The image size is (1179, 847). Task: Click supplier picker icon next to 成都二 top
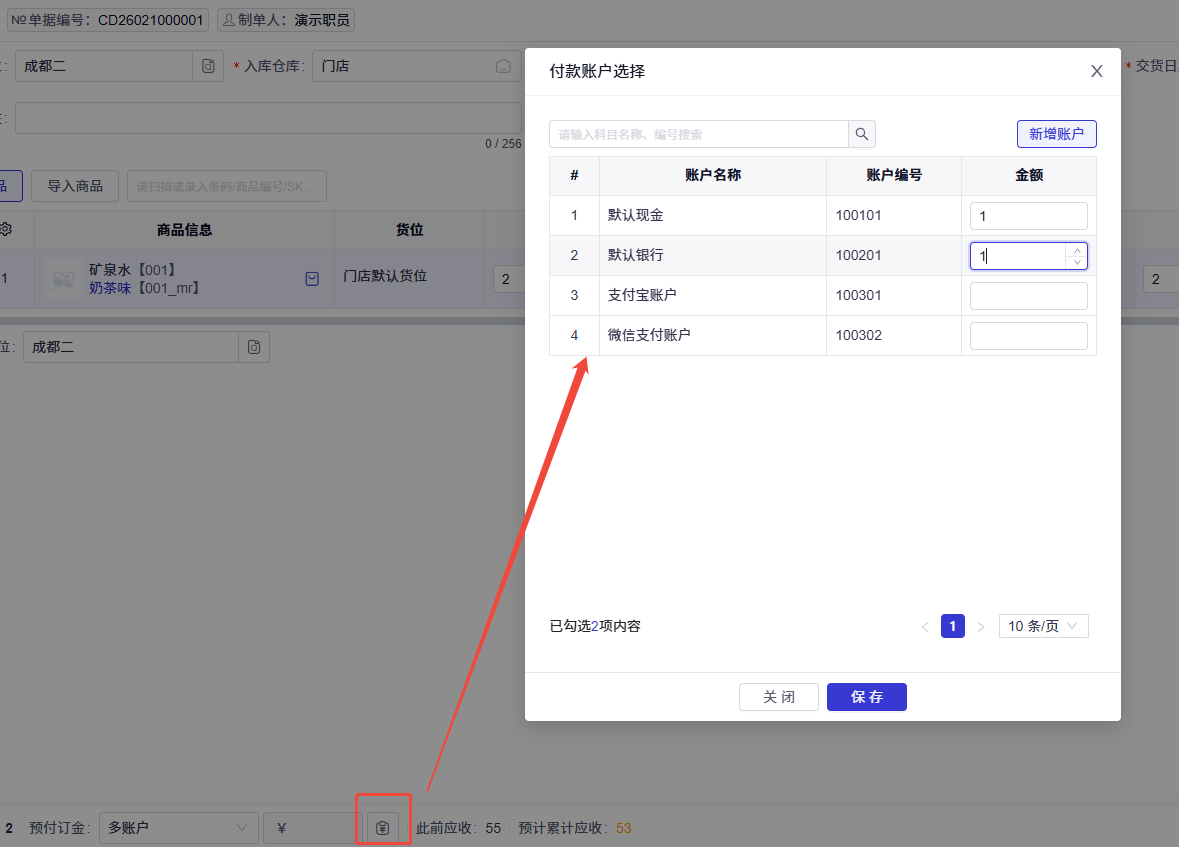click(x=208, y=66)
